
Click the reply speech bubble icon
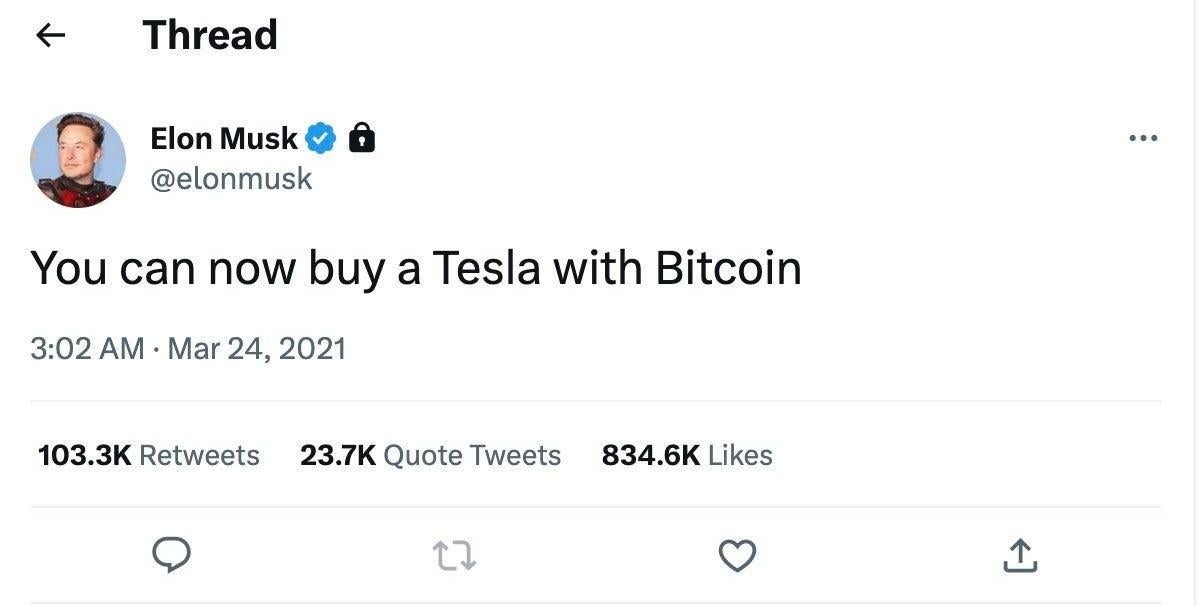point(171,555)
